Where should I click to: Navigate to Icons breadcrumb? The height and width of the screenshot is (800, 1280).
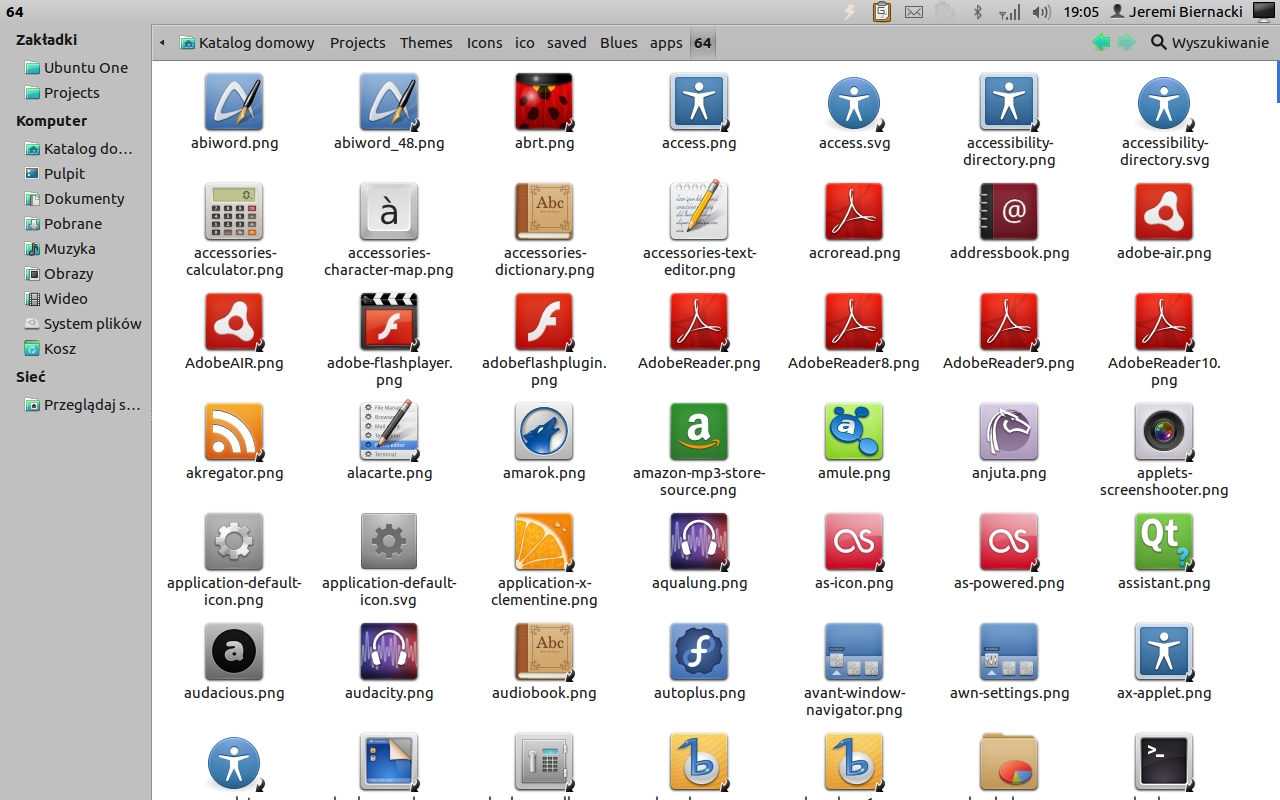(x=484, y=43)
